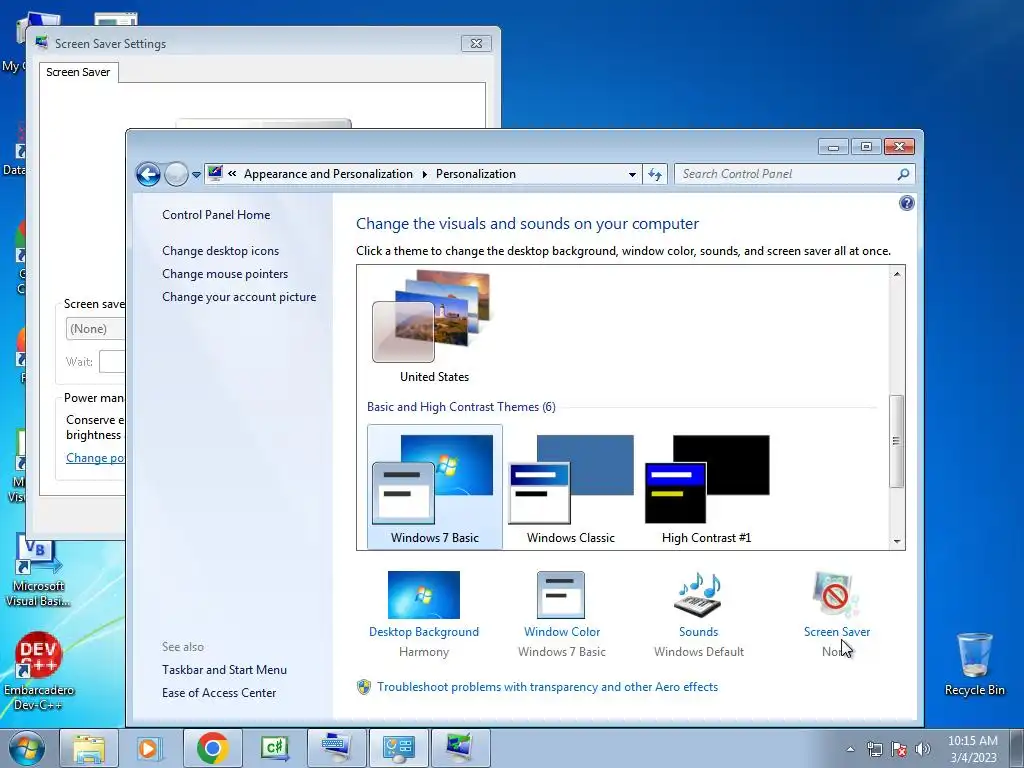
Task: Expand breadcrumb arrow after Appearance and Personalization
Action: [424, 174]
